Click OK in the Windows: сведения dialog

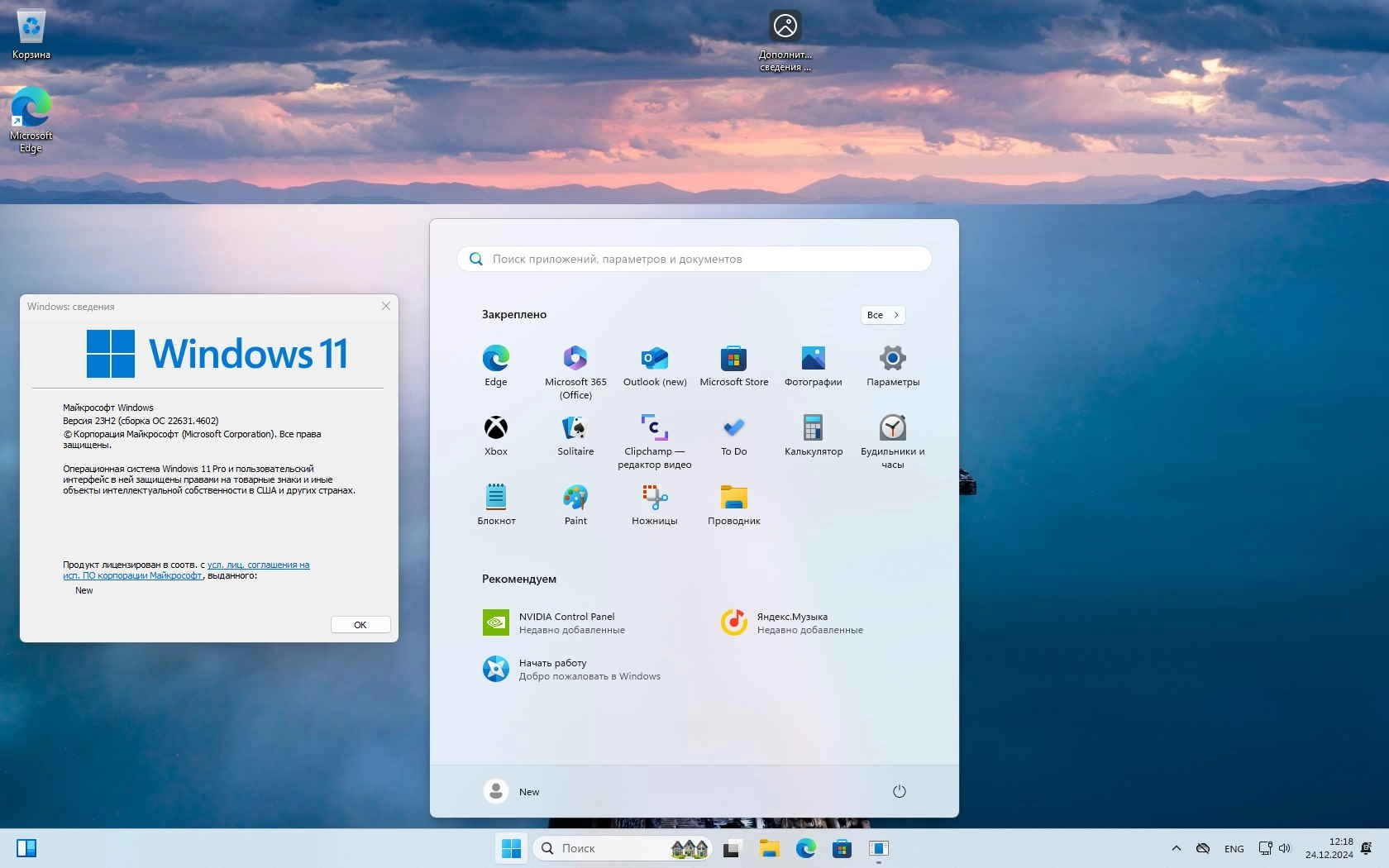pos(360,625)
